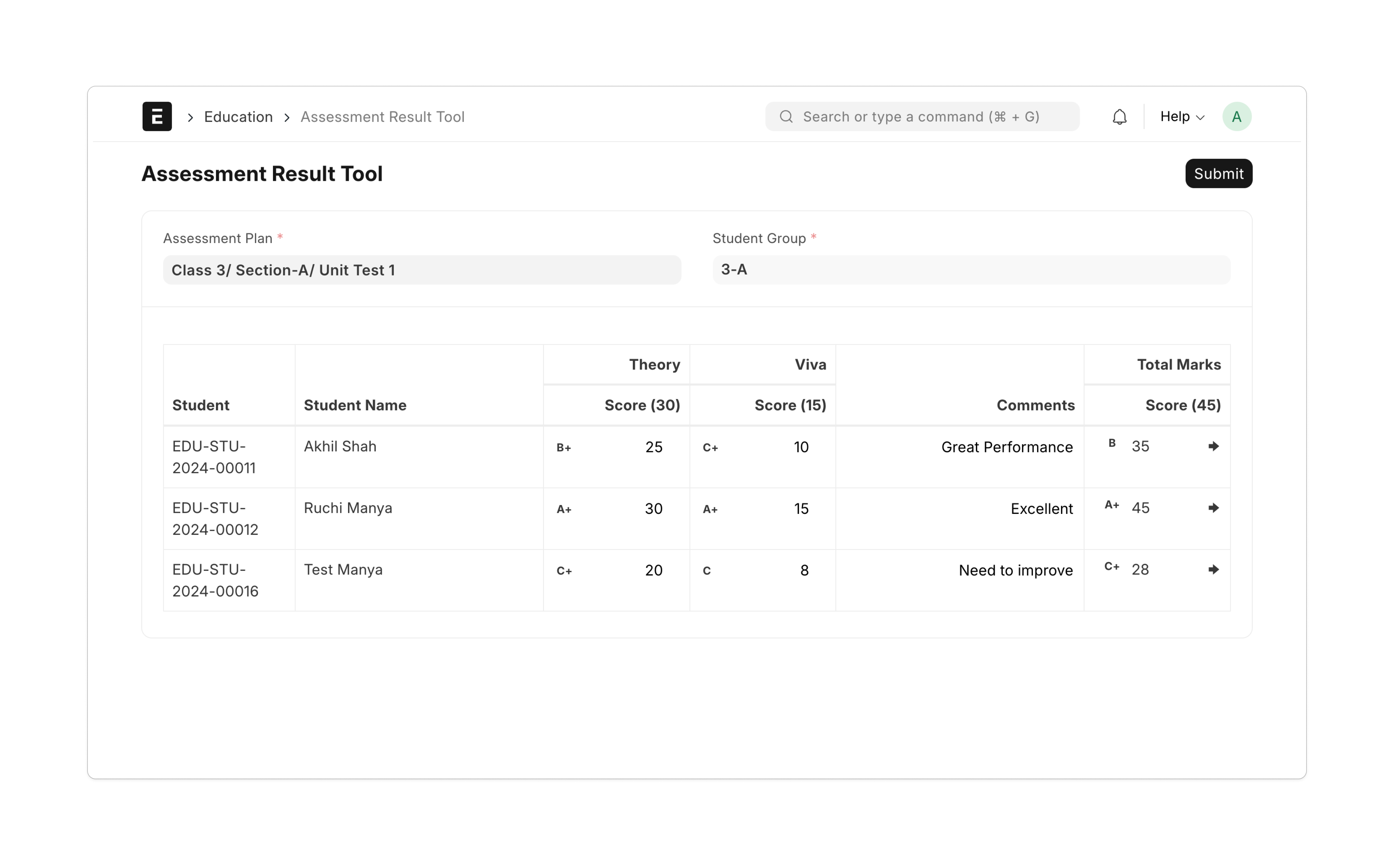1394x868 pixels.
Task: Edit Akhil Shah's Theory score of 25
Action: pos(653,447)
